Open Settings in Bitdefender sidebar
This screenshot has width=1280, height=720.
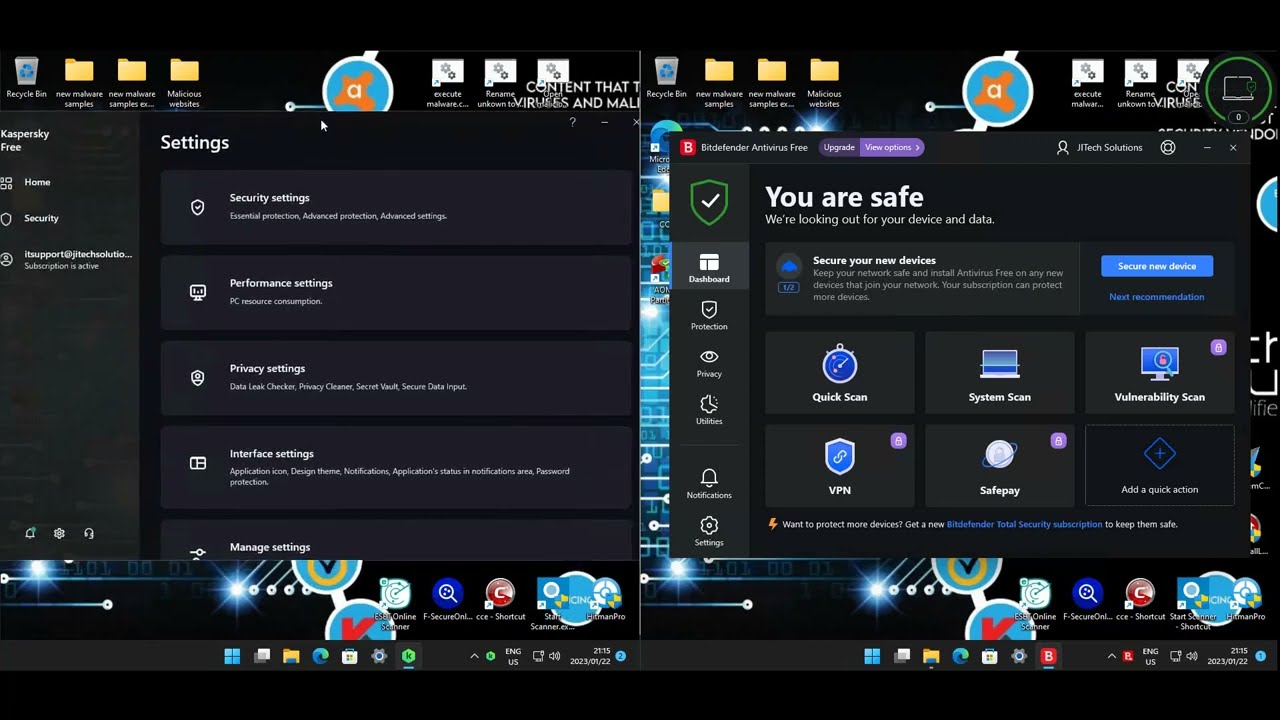tap(709, 531)
